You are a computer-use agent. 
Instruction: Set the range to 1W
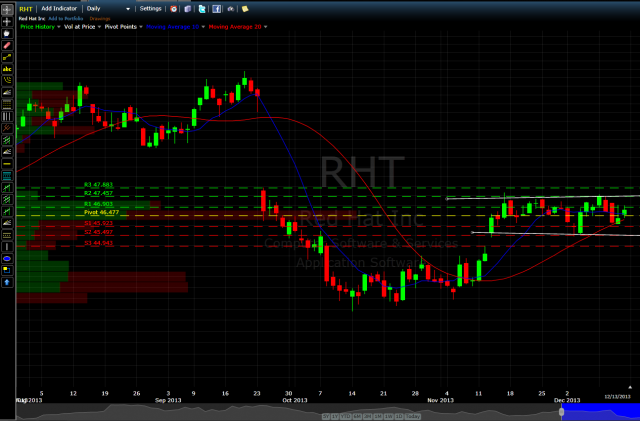(389, 417)
